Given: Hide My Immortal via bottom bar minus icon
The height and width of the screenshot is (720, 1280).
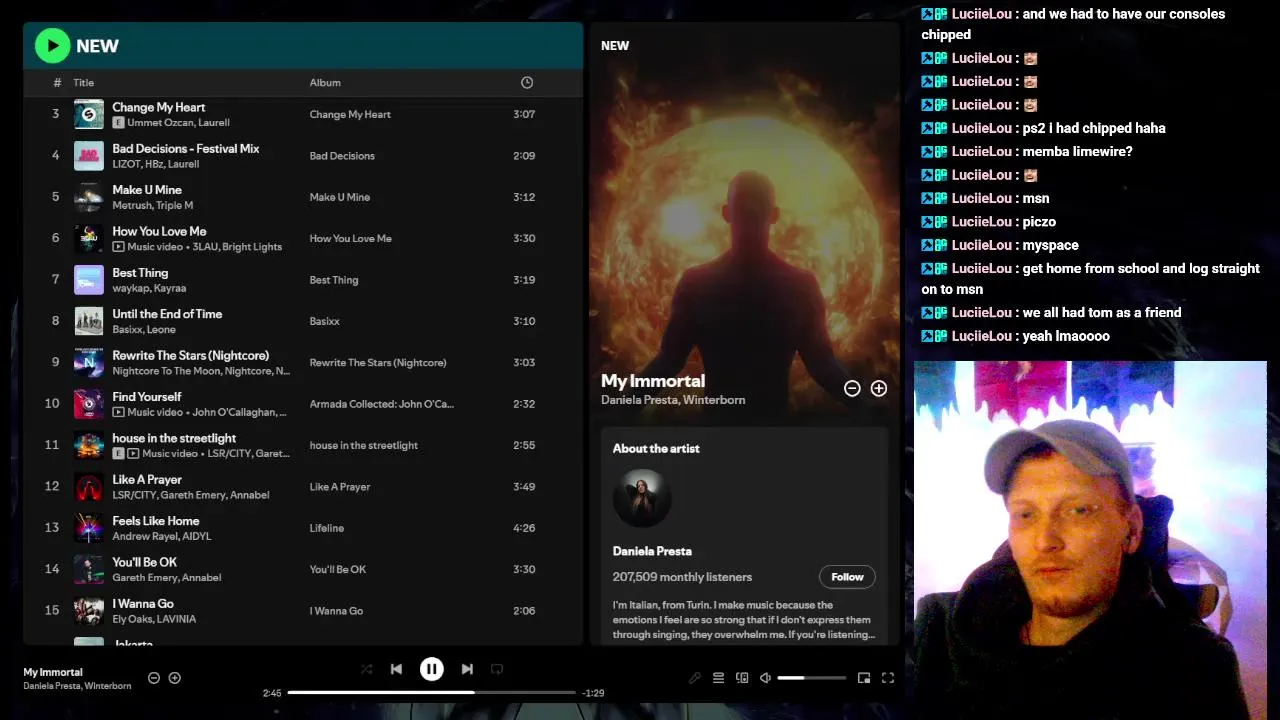Looking at the screenshot, I should pos(154,678).
